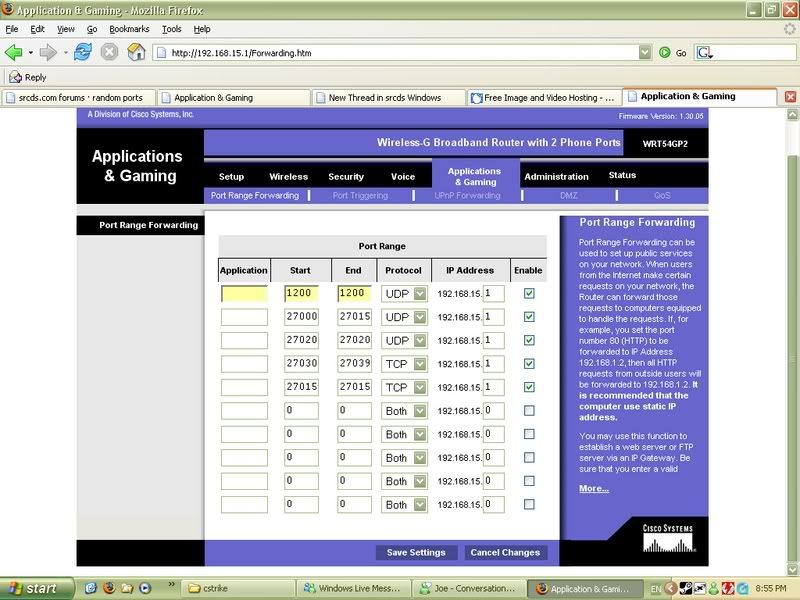The height and width of the screenshot is (600, 800).
Task: Open the Joe - Conversation taskbar window
Action: [x=470, y=588]
